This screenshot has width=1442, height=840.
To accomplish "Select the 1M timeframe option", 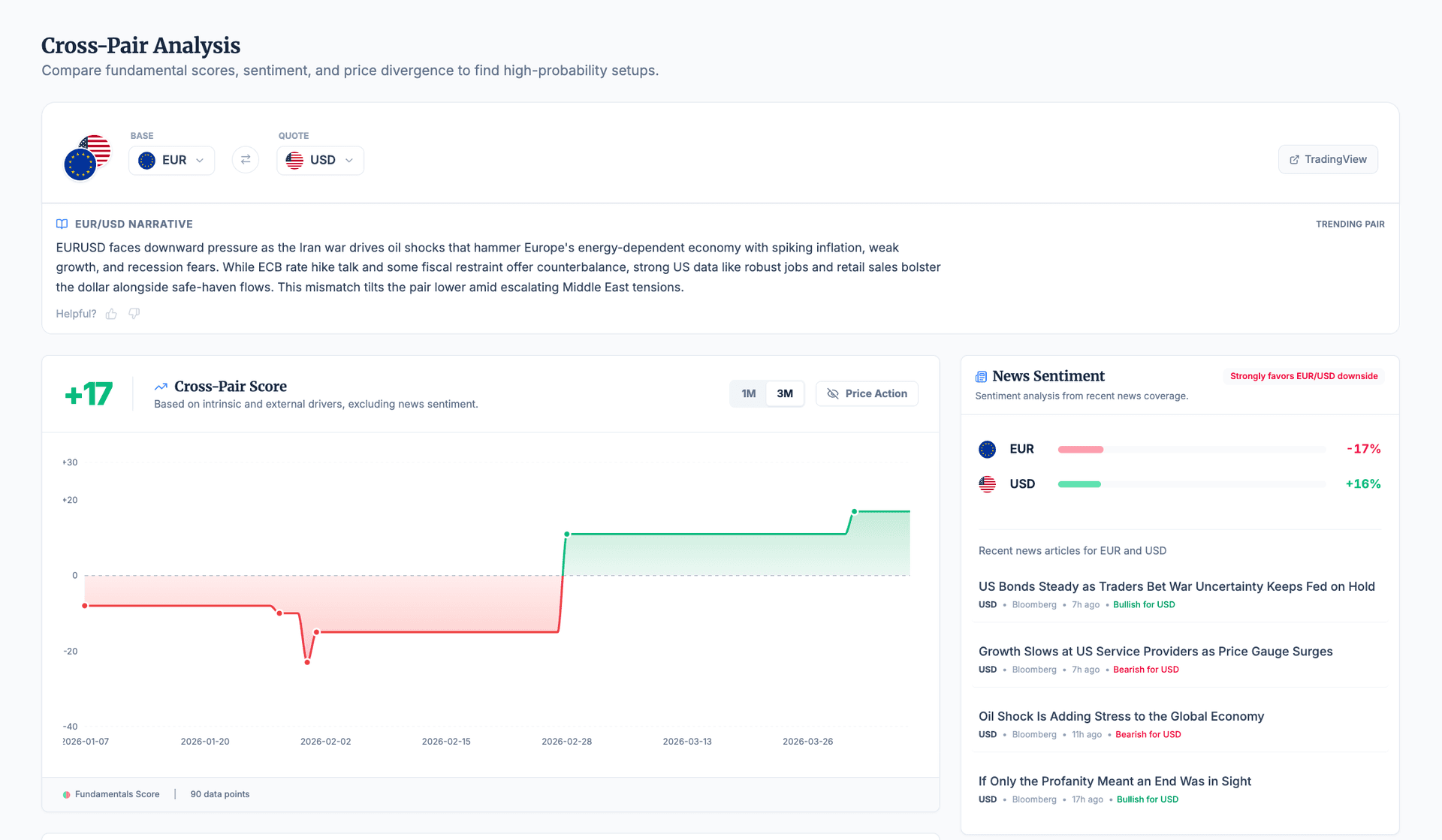I will [x=748, y=393].
